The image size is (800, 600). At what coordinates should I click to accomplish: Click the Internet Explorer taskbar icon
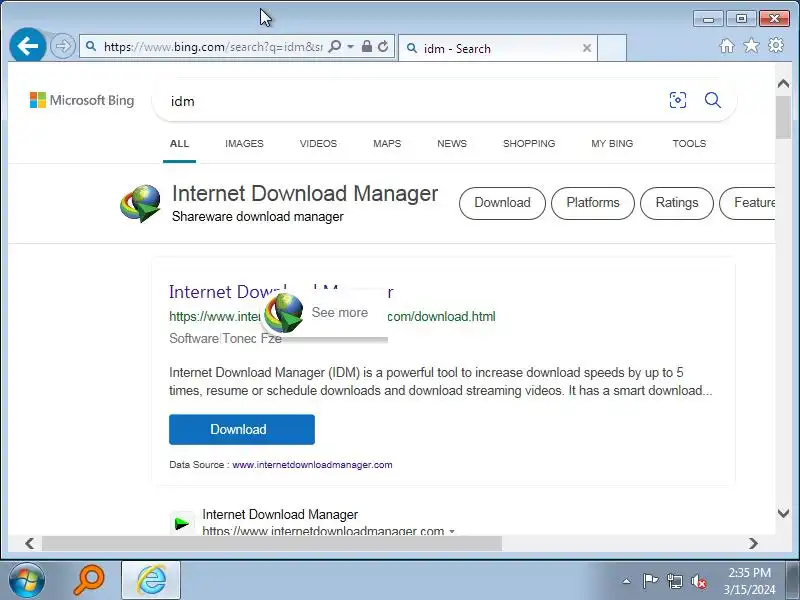pyautogui.click(x=151, y=580)
